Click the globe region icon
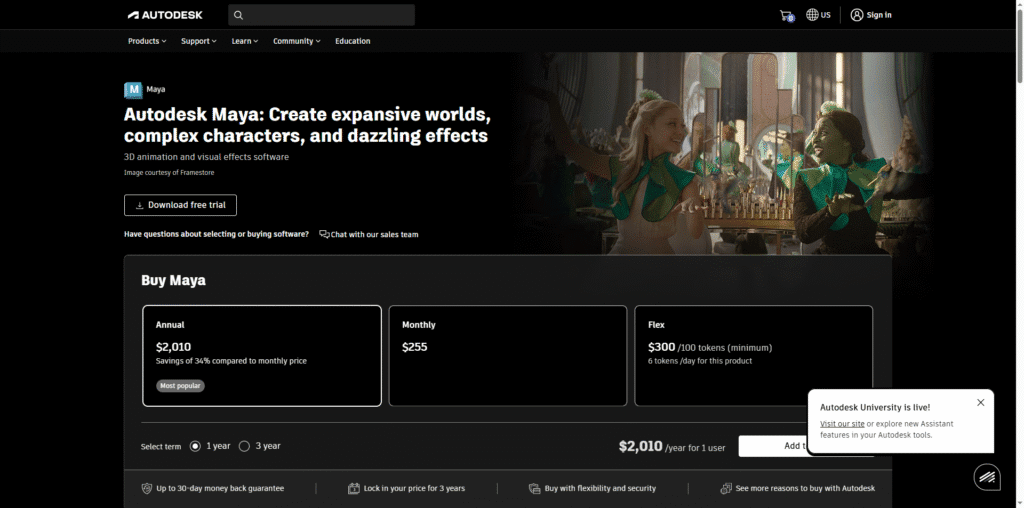This screenshot has height=508, width=1024. coord(812,14)
